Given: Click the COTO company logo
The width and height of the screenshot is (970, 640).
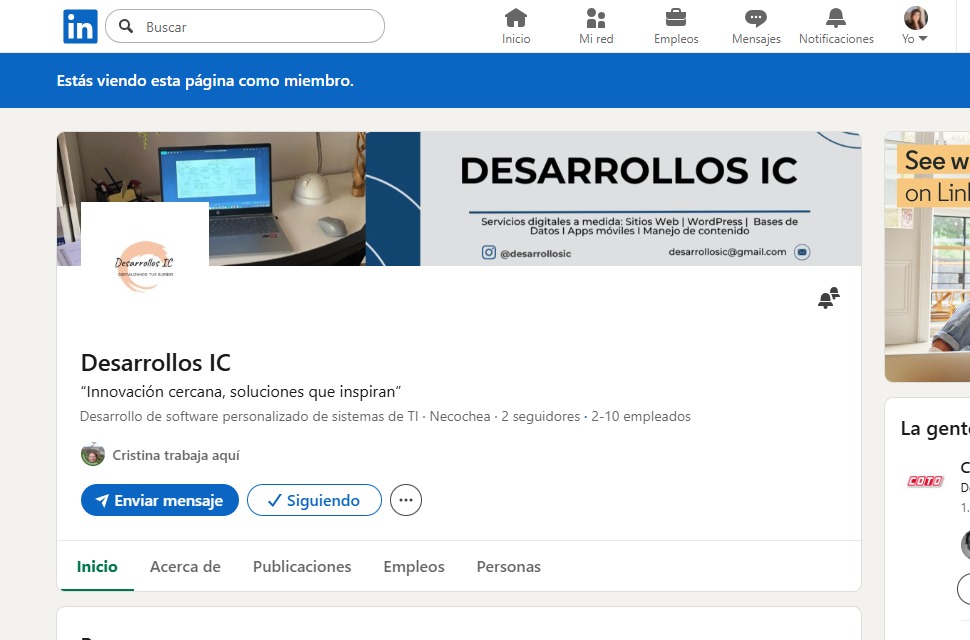Looking at the screenshot, I should pyautogui.click(x=924, y=481).
